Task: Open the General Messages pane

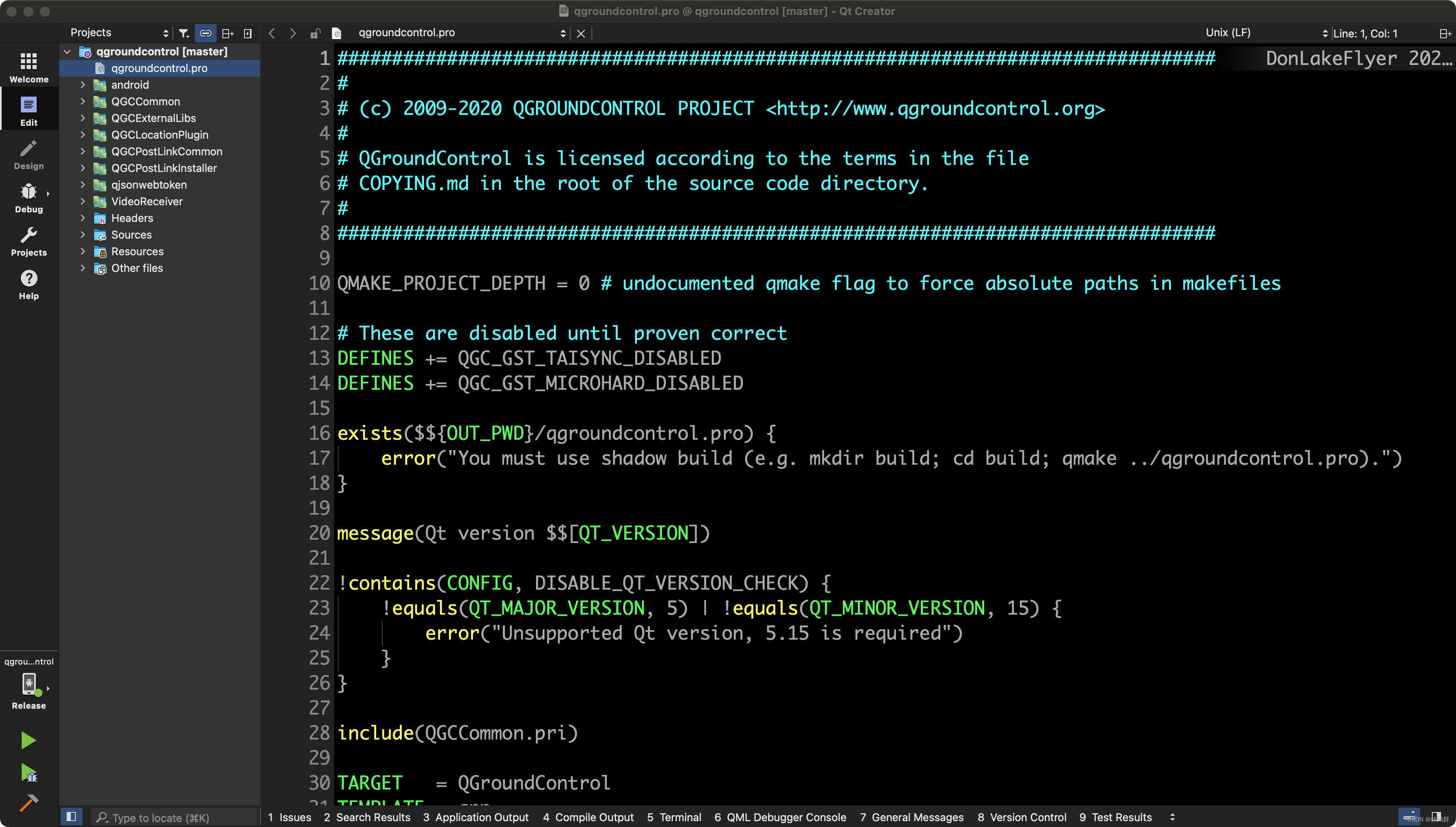Action: coord(912,817)
